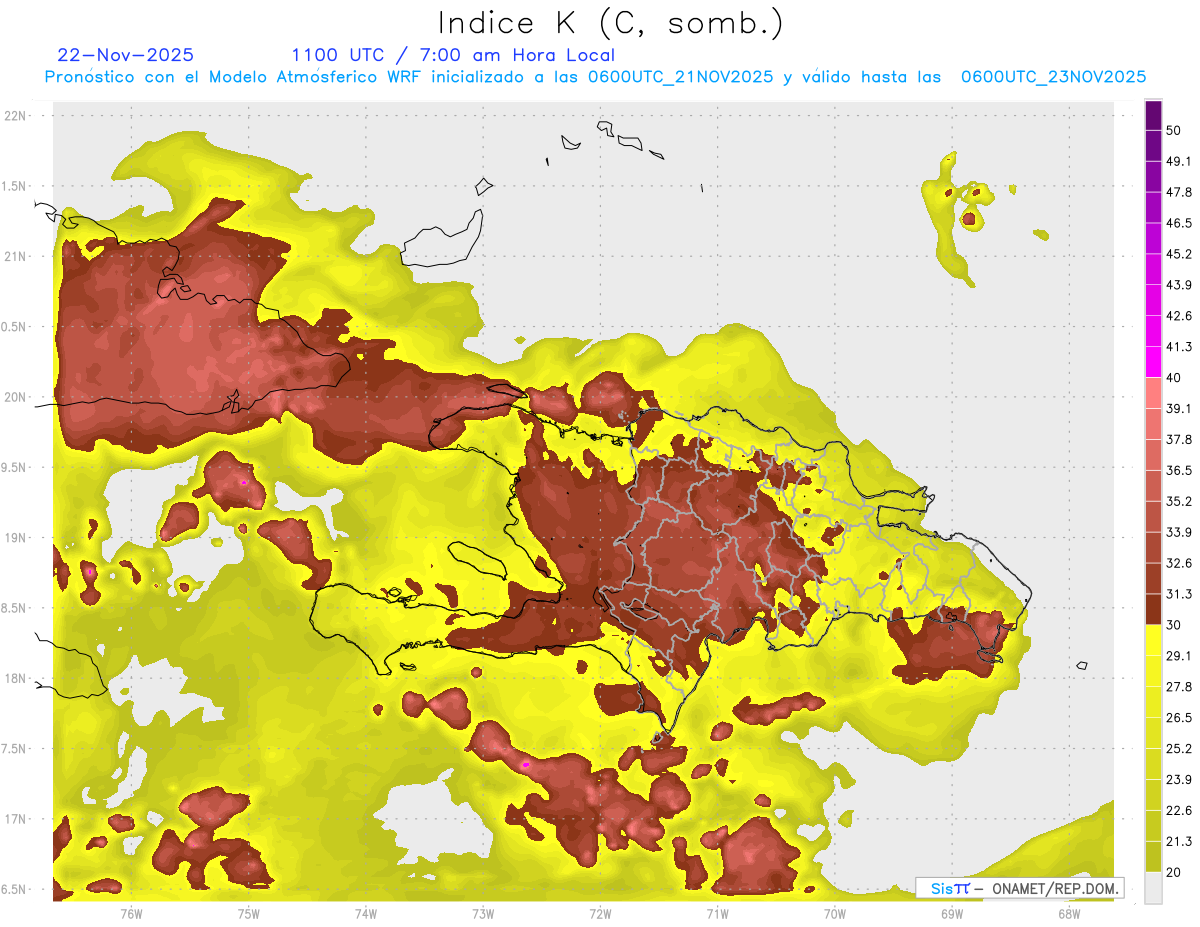Click the colorbar label "30"
The image size is (1200, 927).
click(1174, 625)
